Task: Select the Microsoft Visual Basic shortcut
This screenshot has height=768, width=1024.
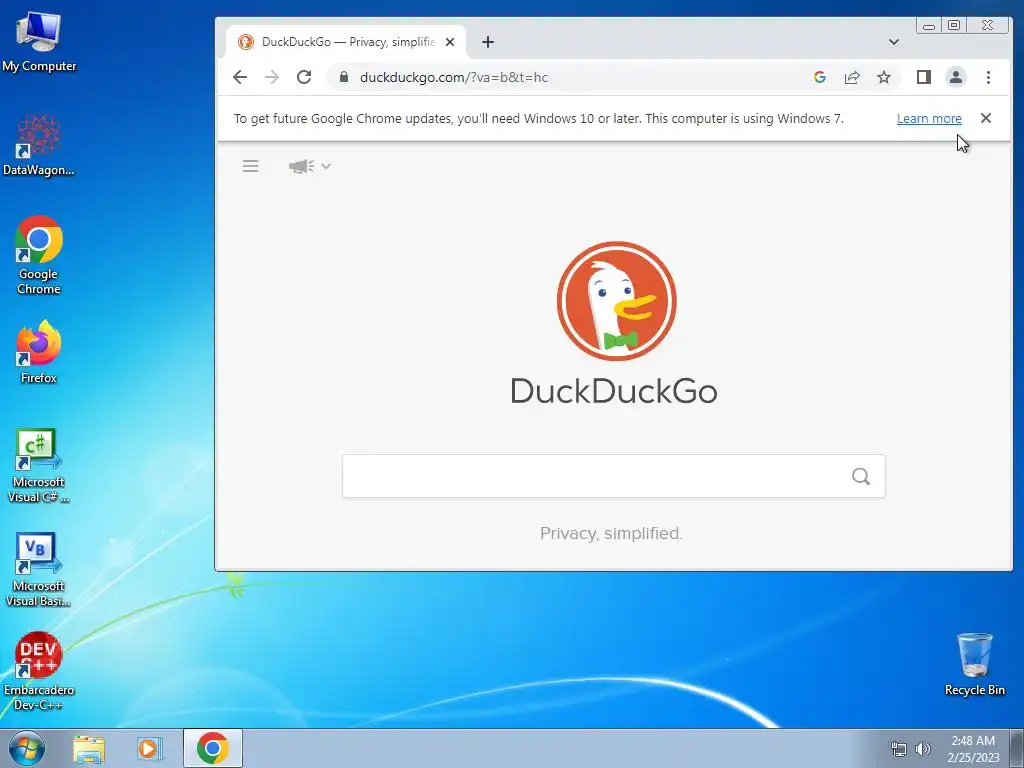Action: pos(39,569)
